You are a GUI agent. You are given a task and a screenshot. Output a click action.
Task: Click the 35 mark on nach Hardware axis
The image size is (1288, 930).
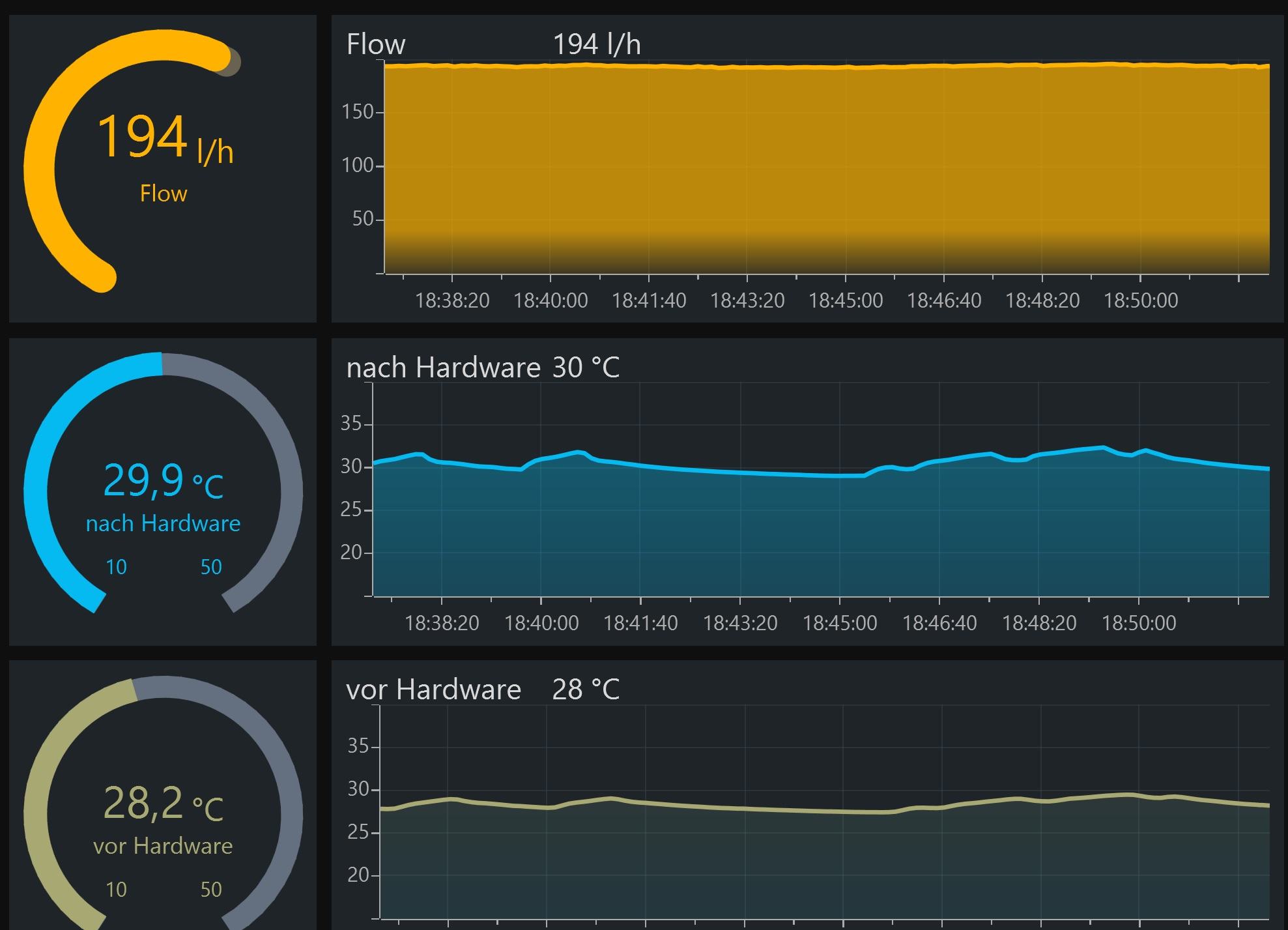click(351, 424)
